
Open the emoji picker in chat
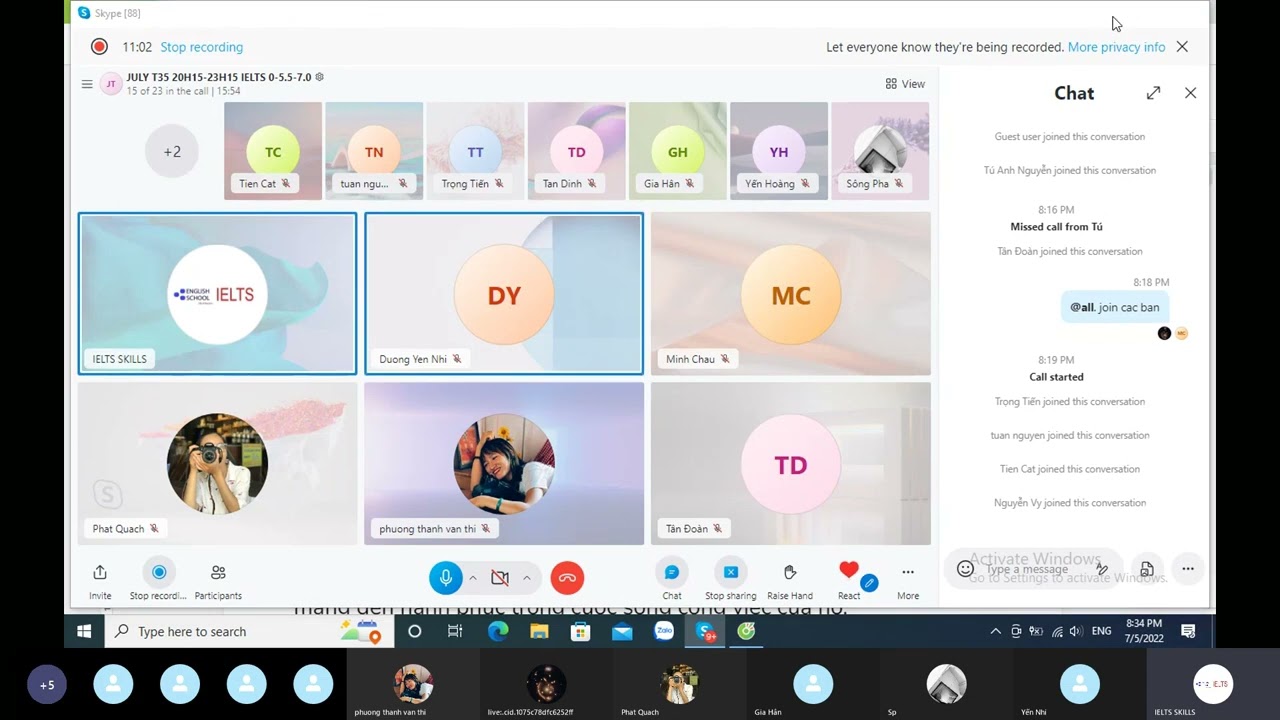965,569
